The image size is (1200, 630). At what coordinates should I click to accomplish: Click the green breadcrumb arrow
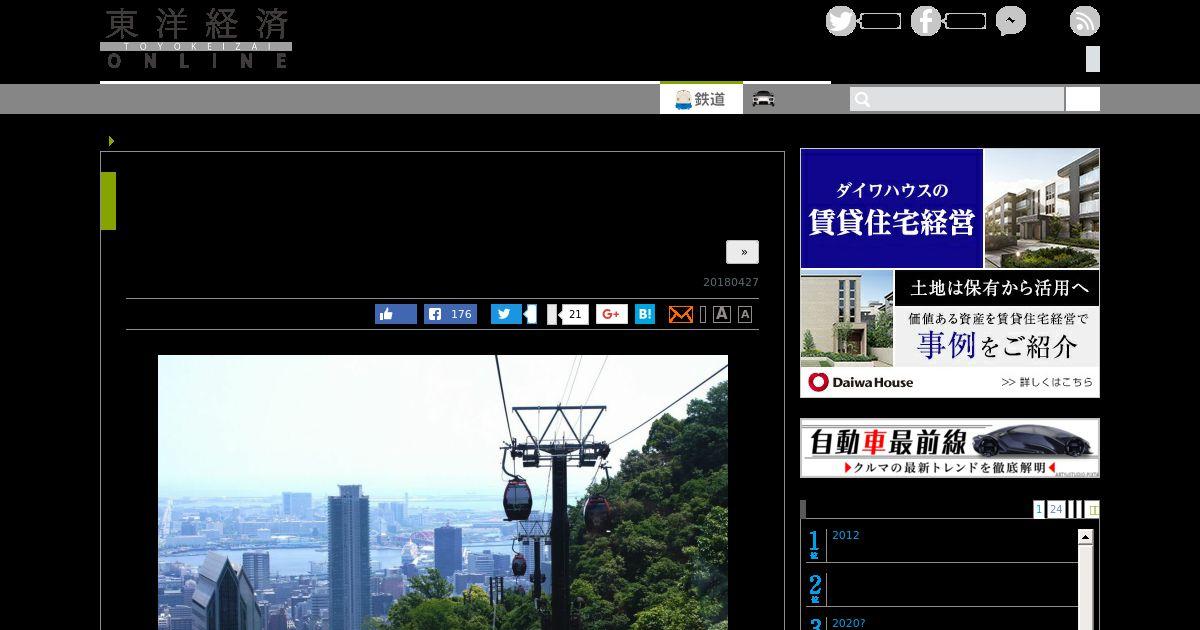click(111, 141)
